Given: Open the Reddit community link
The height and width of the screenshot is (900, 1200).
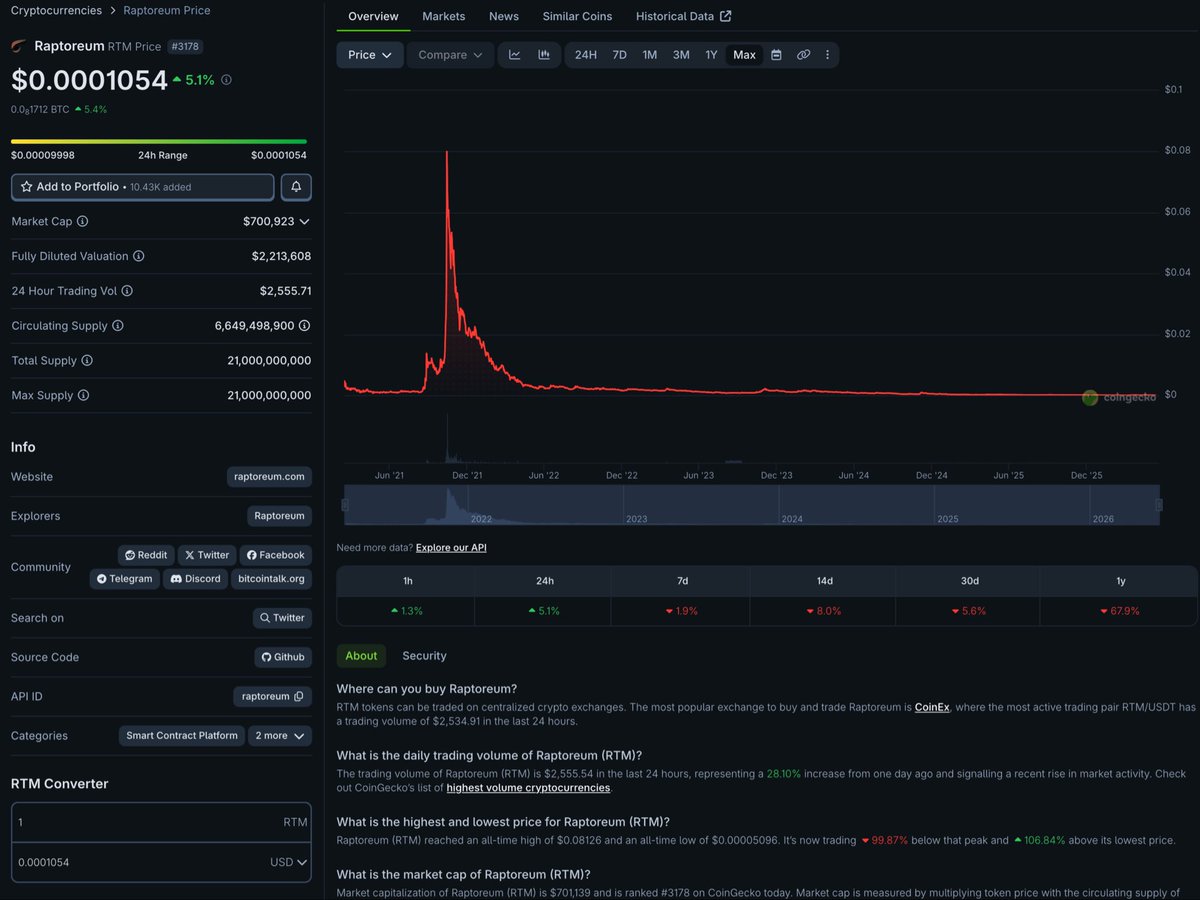Looking at the screenshot, I should point(146,555).
